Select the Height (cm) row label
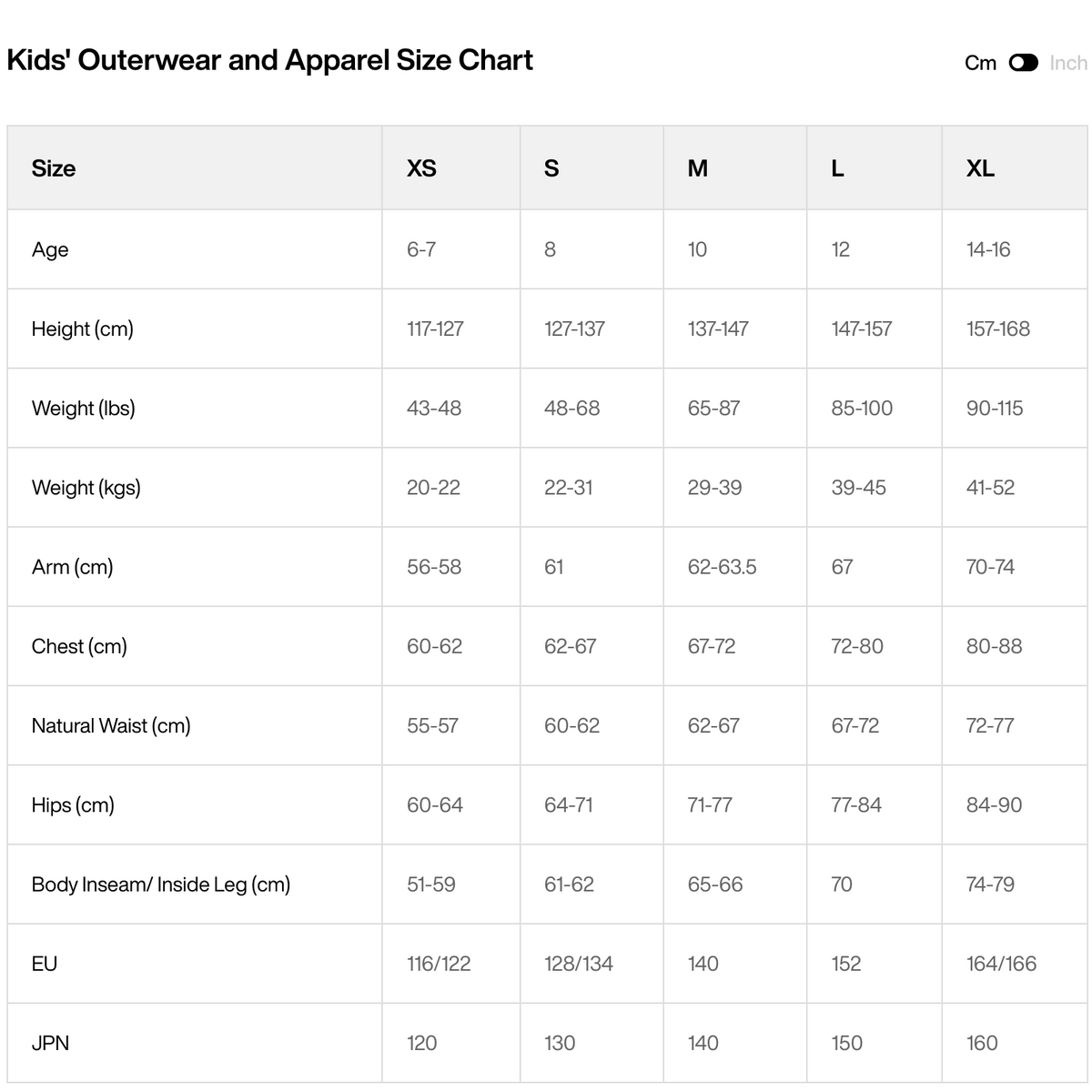Screen dimensions: 1092x1092 [83, 329]
